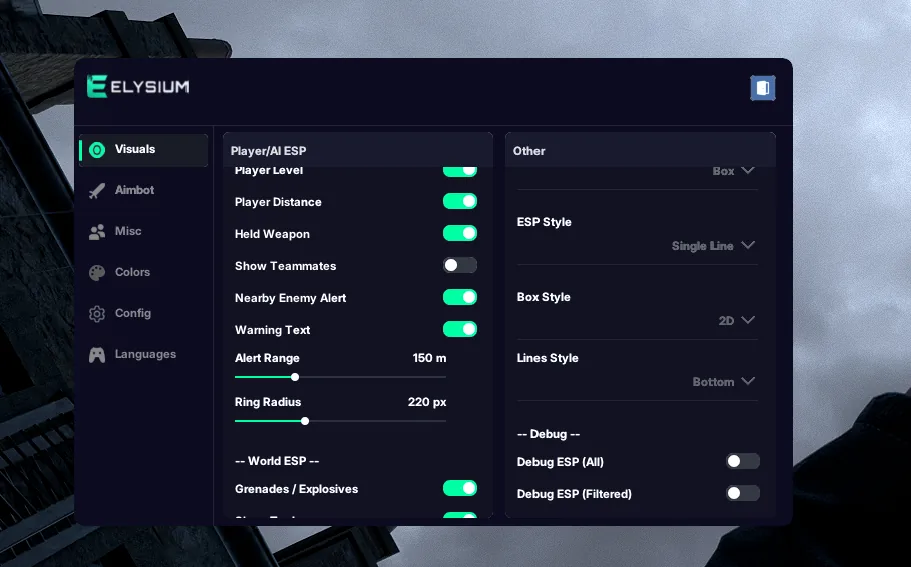
Task: Click the Ring Radius slider handle
Action: pyautogui.click(x=305, y=421)
